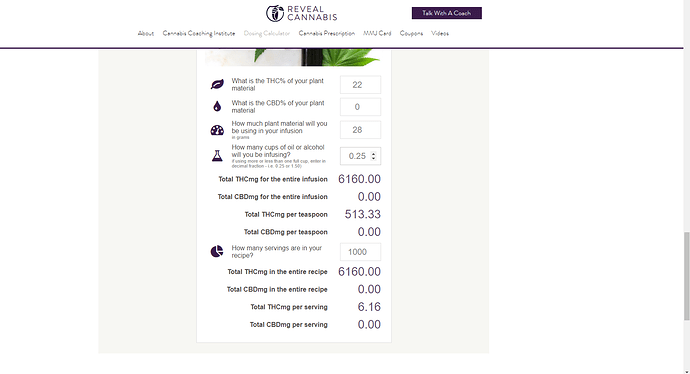Click 'What is the CBD% of your plant material' text
690x374 pixels.
click(x=278, y=106)
